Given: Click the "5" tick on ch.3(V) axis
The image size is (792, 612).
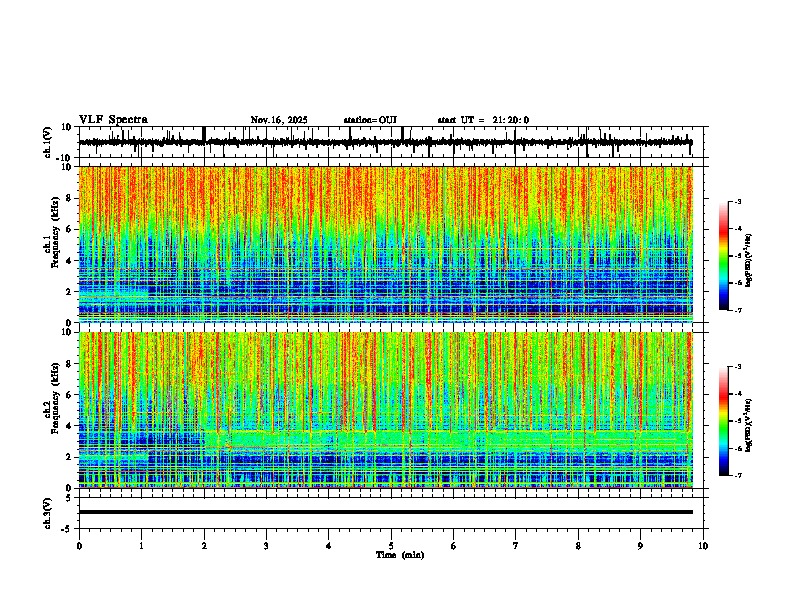Looking at the screenshot, I should click(x=69, y=497).
